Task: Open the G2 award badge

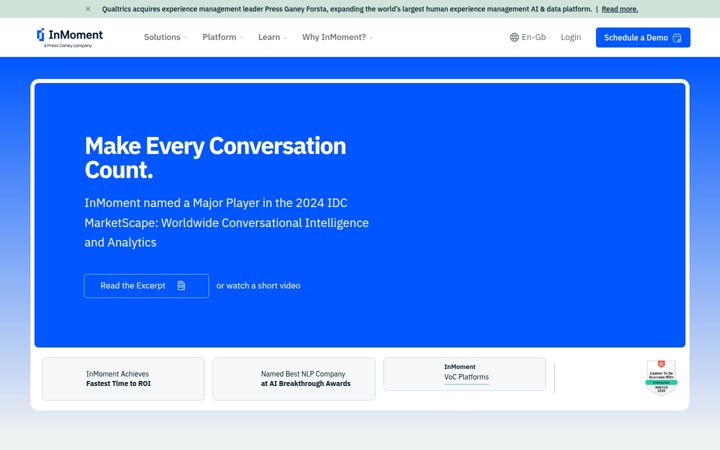Action: pyautogui.click(x=661, y=377)
